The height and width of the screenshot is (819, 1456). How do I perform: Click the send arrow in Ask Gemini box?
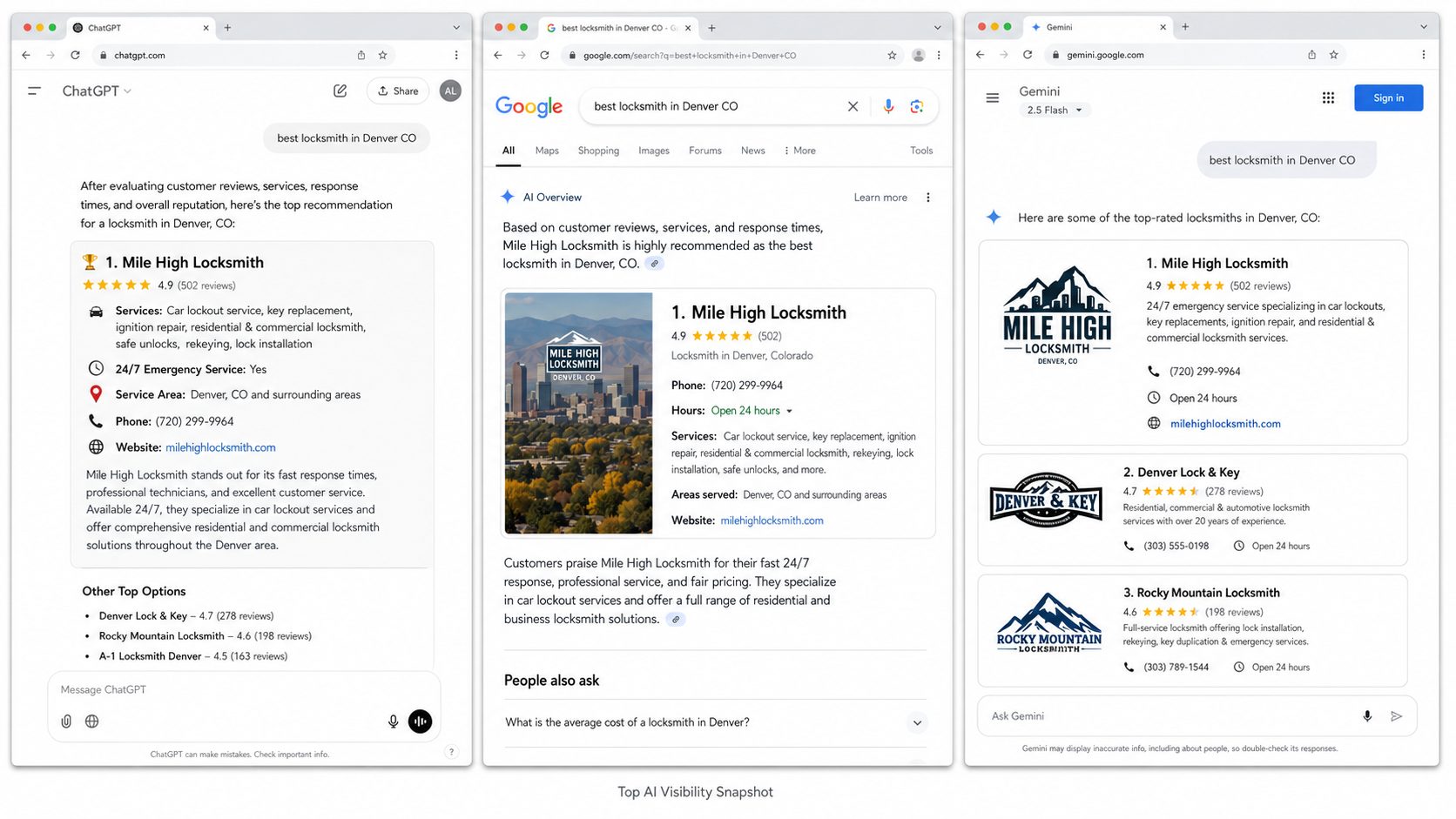click(x=1396, y=716)
